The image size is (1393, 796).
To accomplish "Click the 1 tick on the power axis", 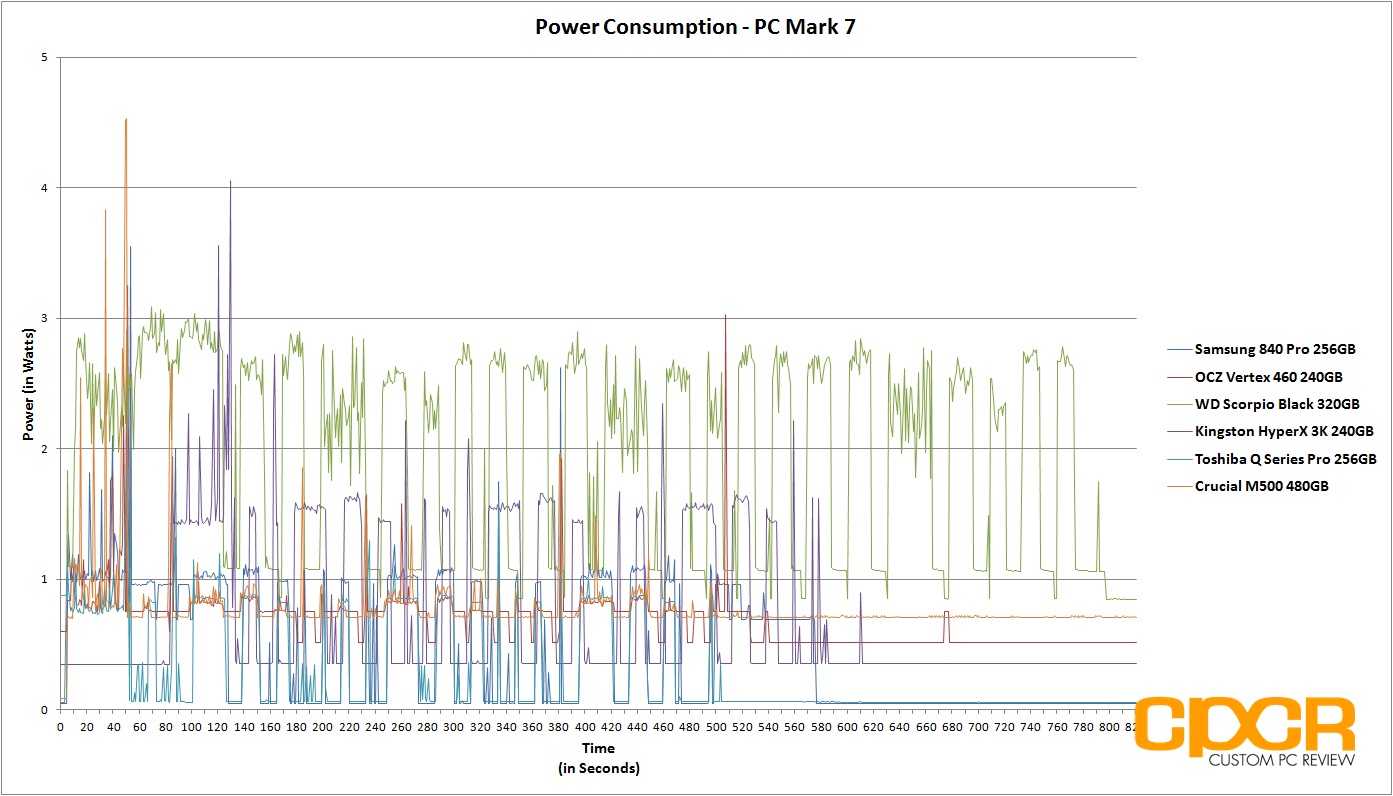I will pyautogui.click(x=45, y=580).
